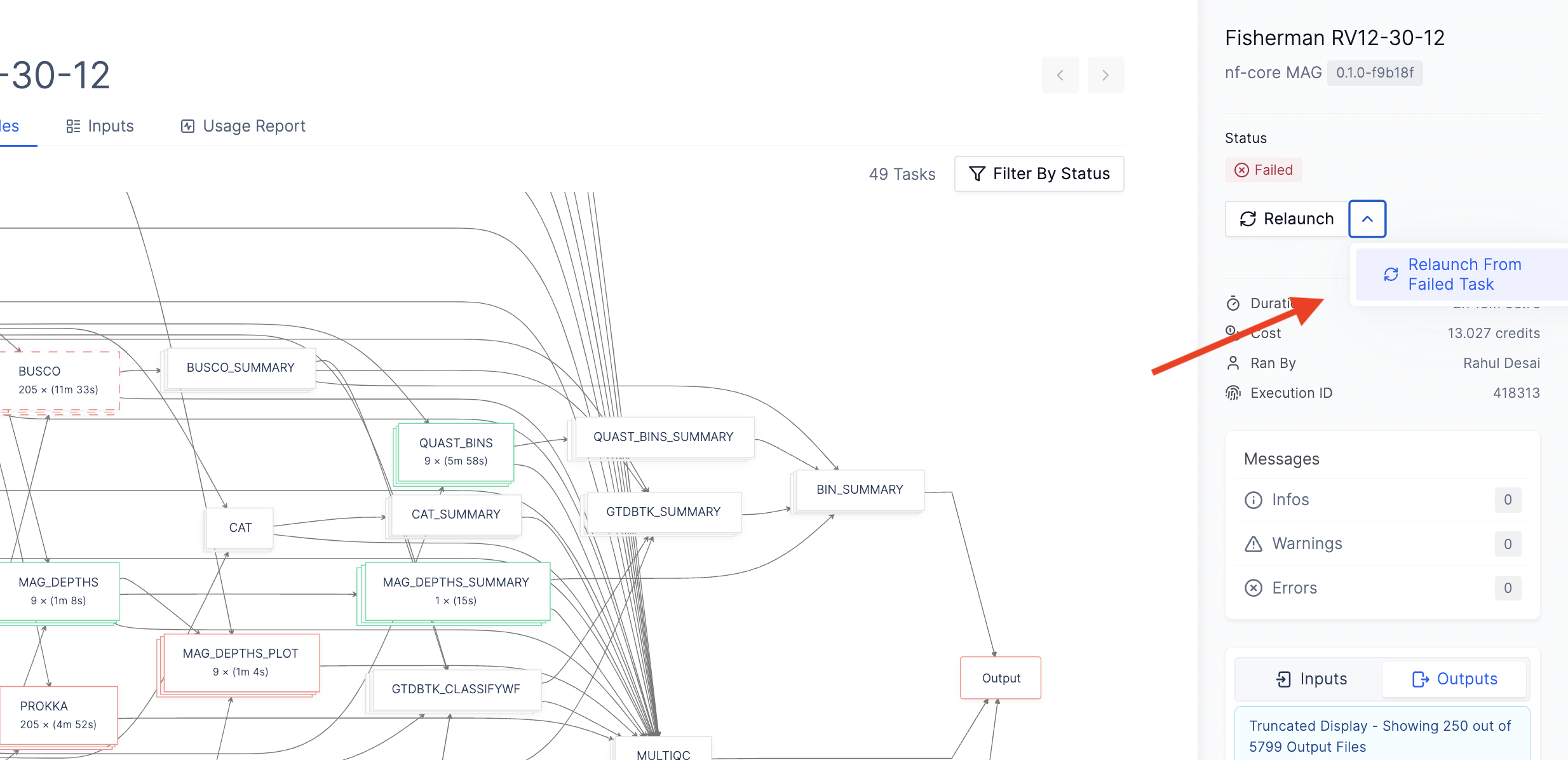Open the Usage Report tab

[x=243, y=126]
